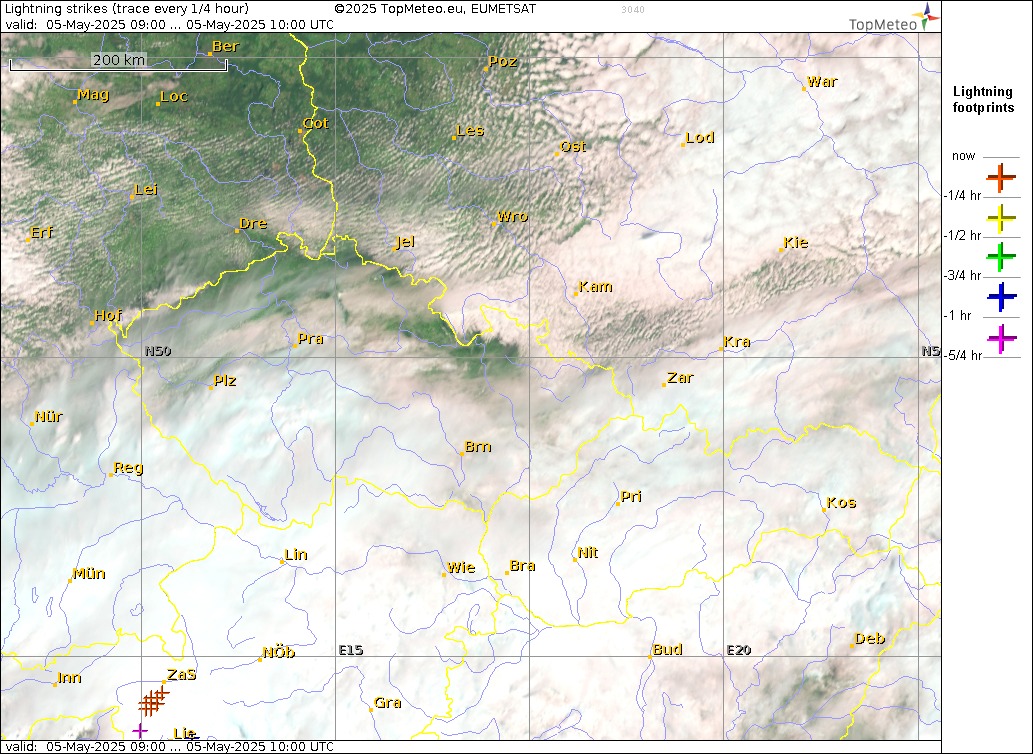
Task: Click the '-1 hr' legend label
Action: coord(958,315)
